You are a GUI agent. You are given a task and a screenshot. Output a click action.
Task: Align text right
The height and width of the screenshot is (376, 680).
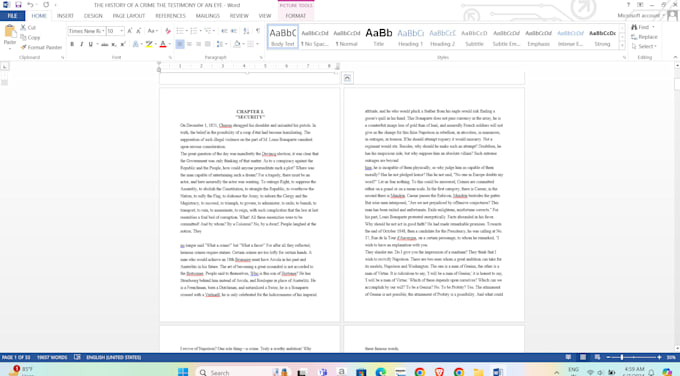point(199,44)
